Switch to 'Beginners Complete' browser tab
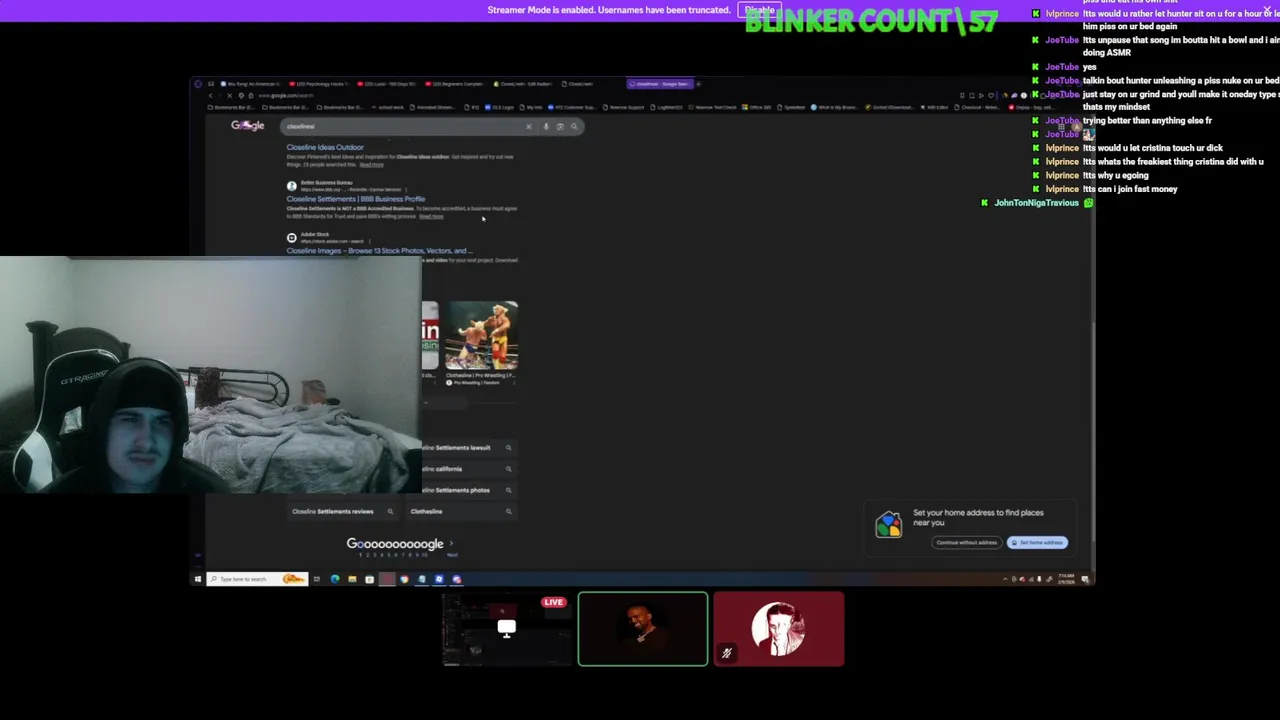 click(457, 84)
